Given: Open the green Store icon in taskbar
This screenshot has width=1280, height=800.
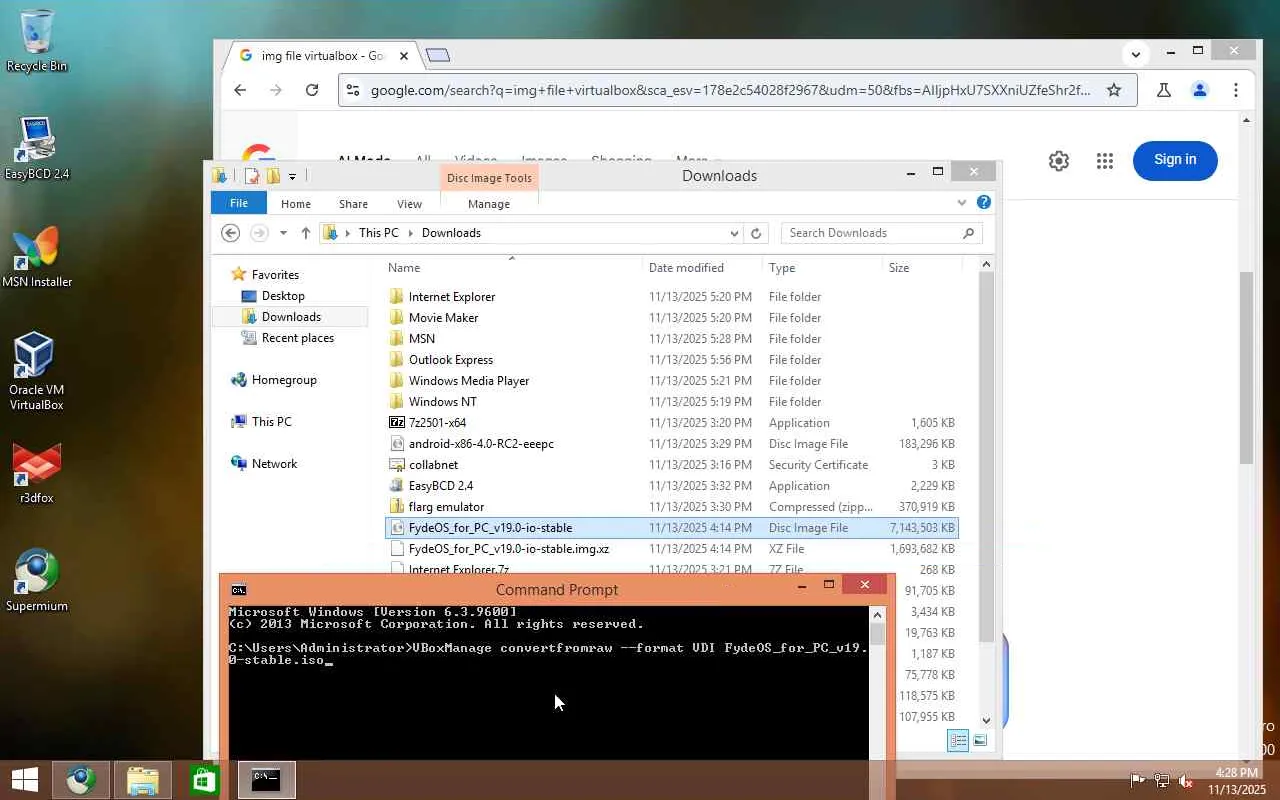Looking at the screenshot, I should (x=204, y=780).
